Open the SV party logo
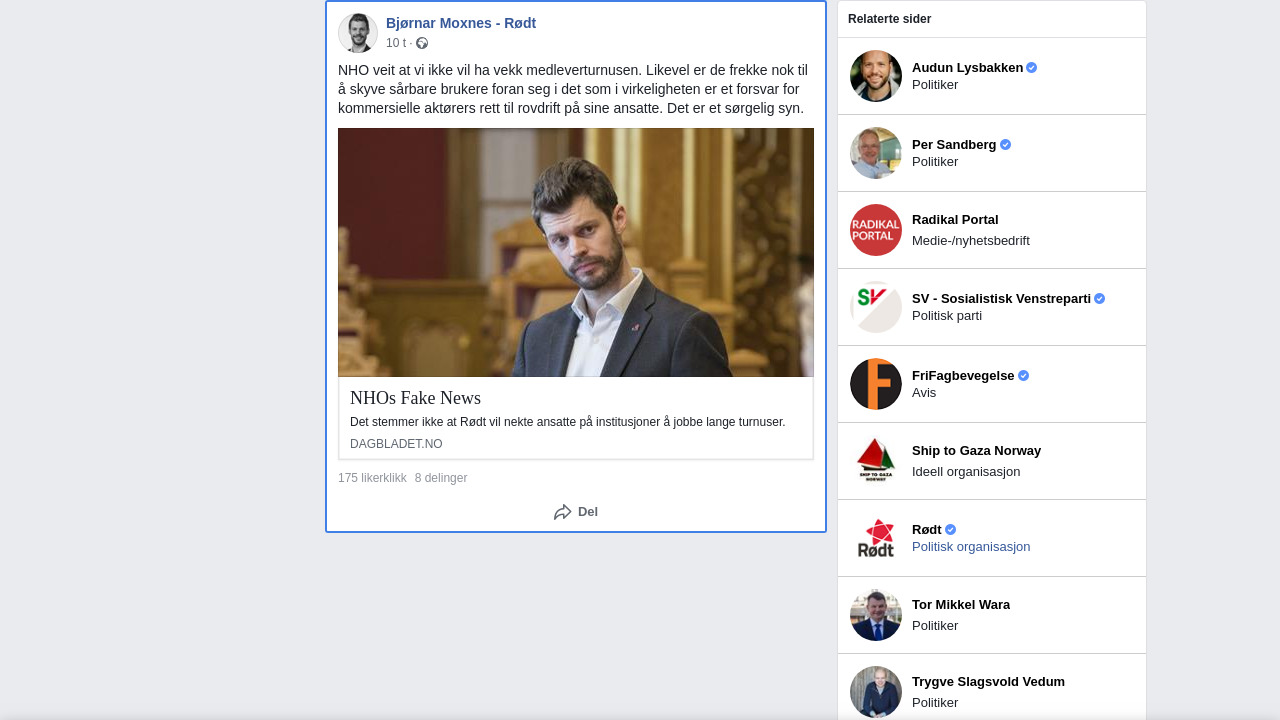Screen dimensions: 1280x720 [876, 307]
